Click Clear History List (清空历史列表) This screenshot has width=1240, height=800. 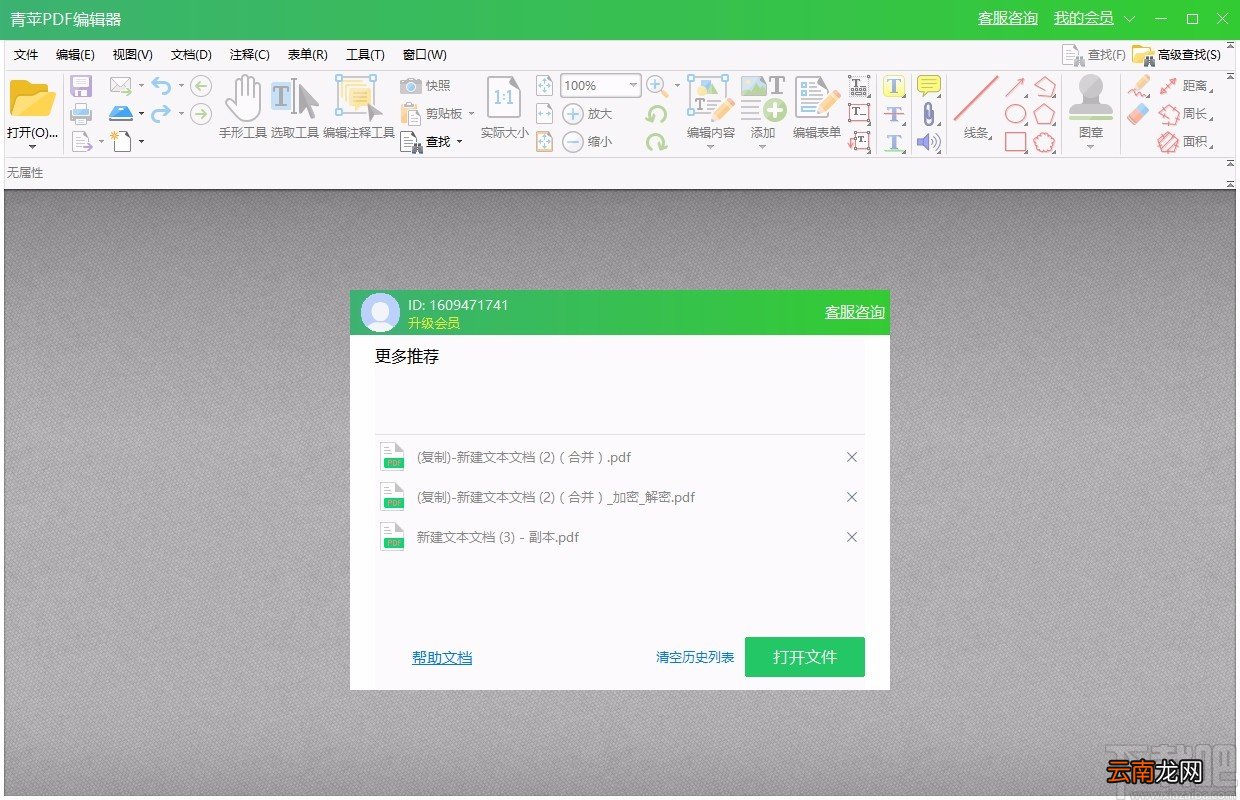[695, 657]
